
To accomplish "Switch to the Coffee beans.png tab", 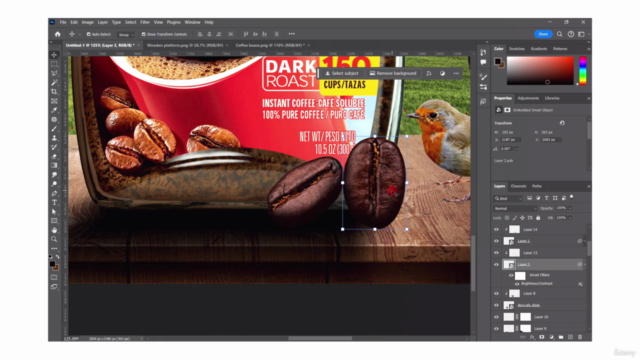I will coord(270,45).
